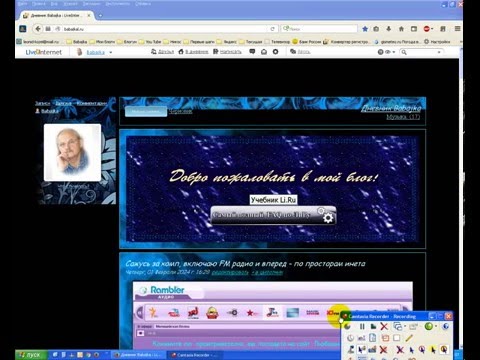The image size is (480, 360).
Task: Open the Дневник Babajka header link
Action: [391, 108]
